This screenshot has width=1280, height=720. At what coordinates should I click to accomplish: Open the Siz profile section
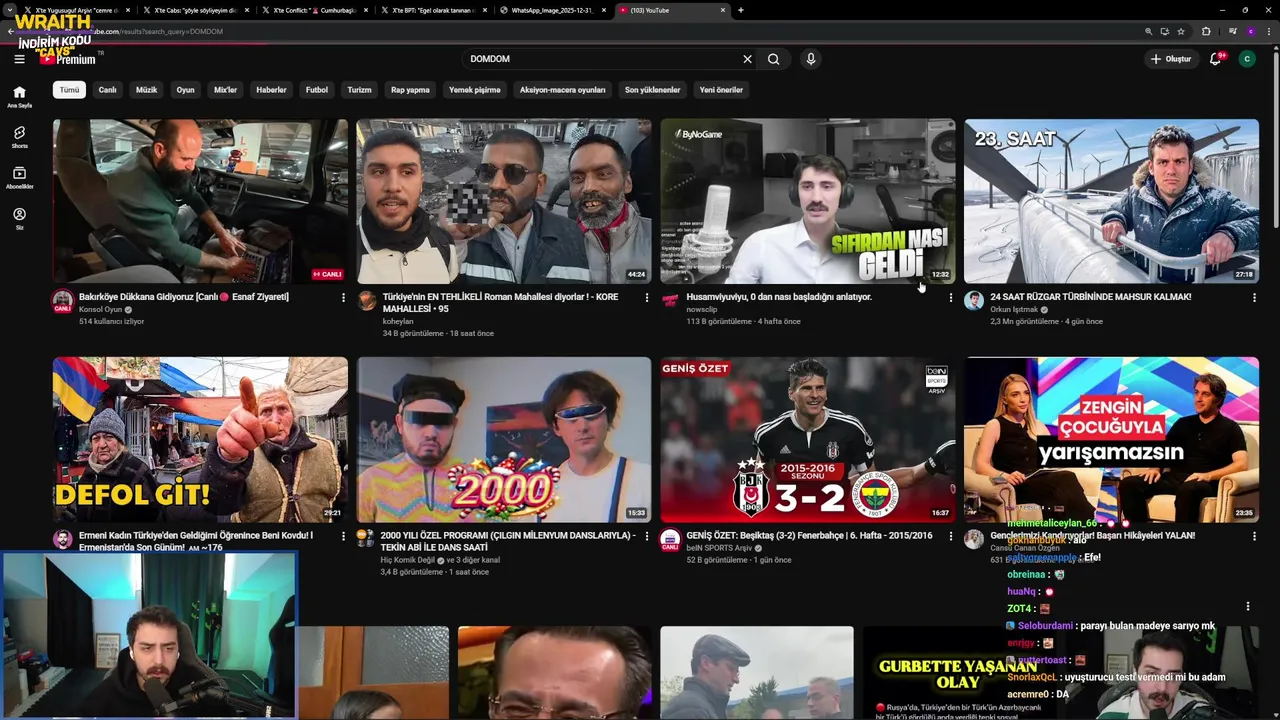click(19, 219)
